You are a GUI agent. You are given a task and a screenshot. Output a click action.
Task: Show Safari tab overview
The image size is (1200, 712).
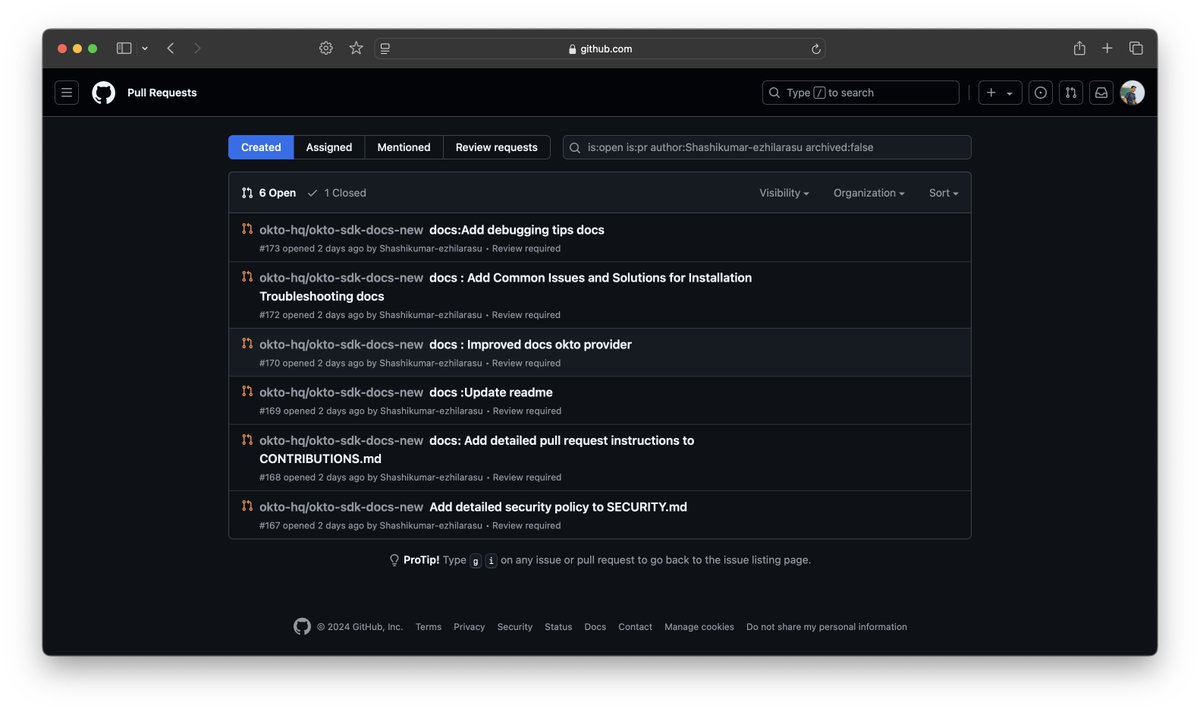click(x=1136, y=48)
